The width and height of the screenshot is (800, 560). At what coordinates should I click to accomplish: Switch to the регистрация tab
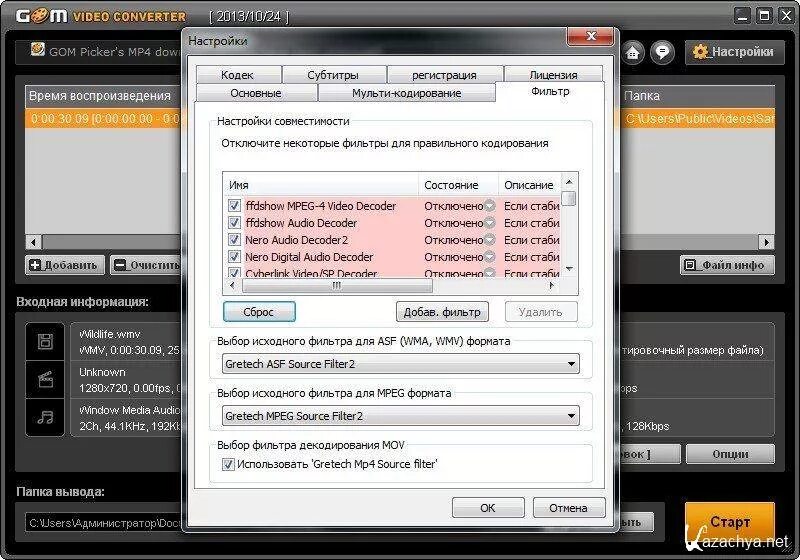[x=444, y=74]
